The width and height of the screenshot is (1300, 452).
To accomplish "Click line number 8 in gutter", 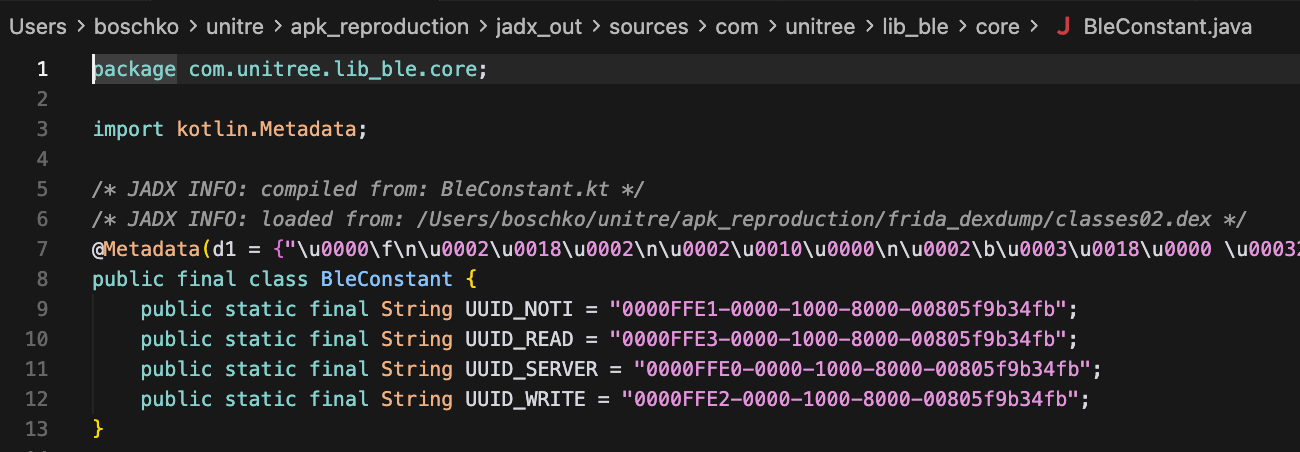I will click(x=41, y=279).
